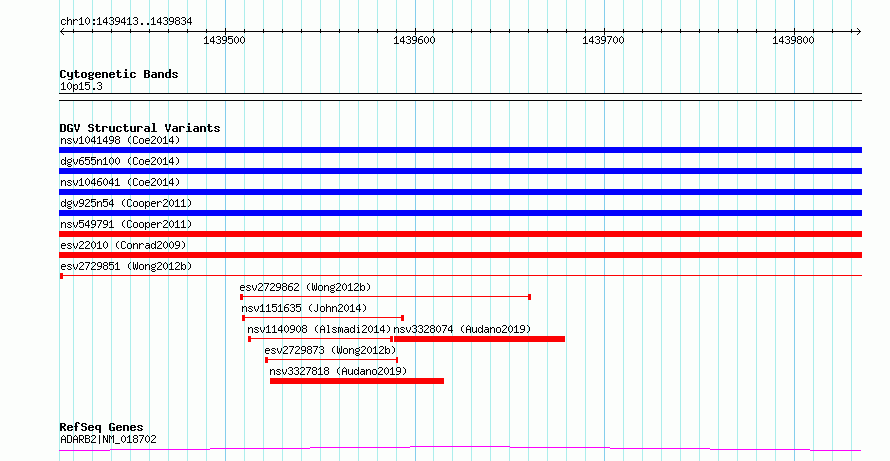Select the RefSeq Genes track heading
This screenshot has width=890, height=461.
(x=102, y=427)
